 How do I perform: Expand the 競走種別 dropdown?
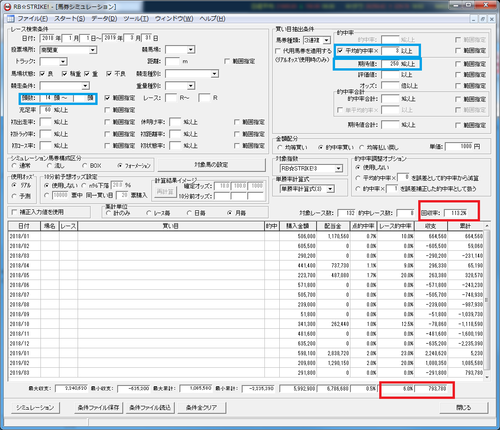click(x=215, y=74)
